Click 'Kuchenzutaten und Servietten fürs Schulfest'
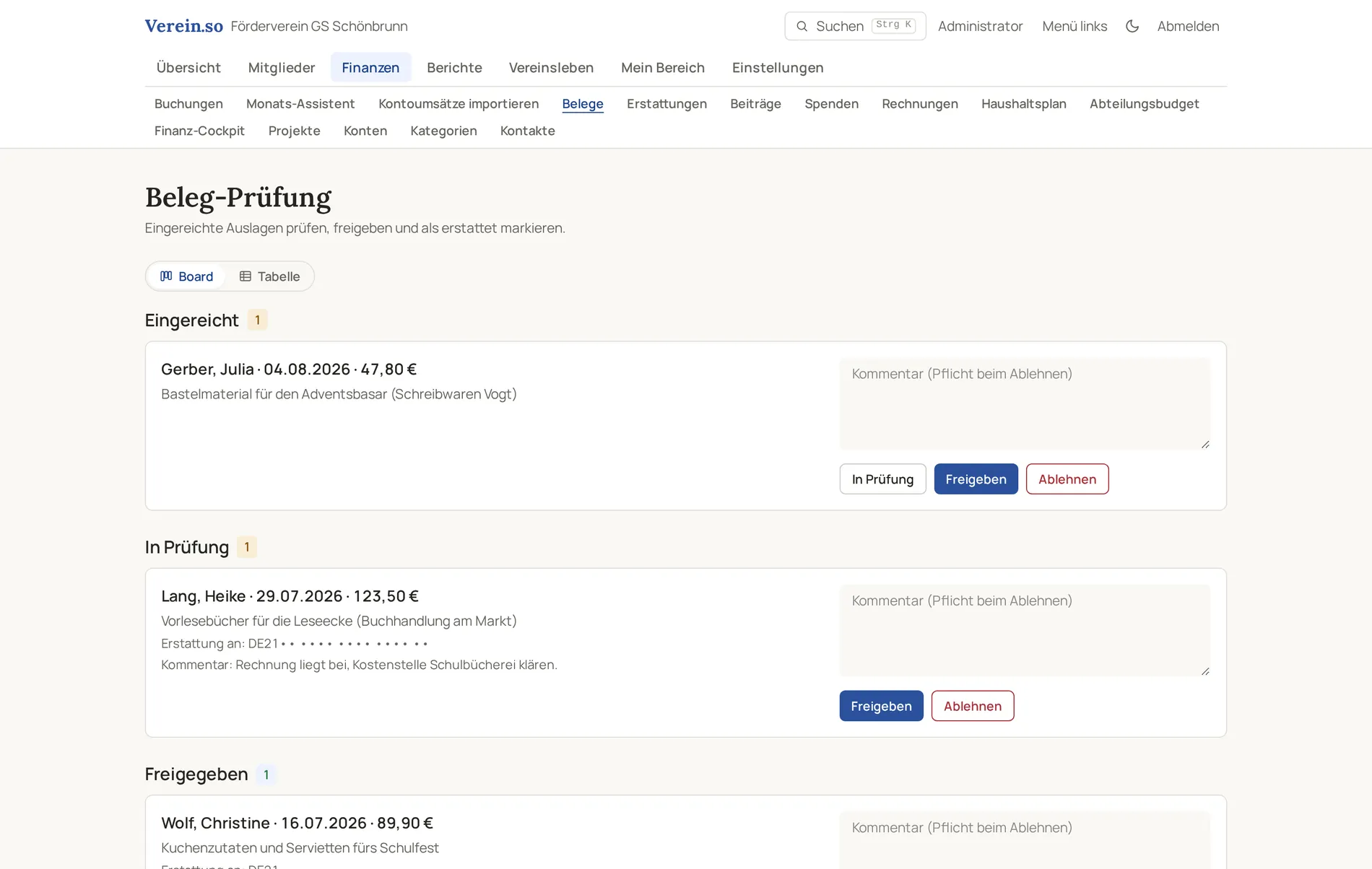This screenshot has height=869, width=1372. tap(300, 848)
